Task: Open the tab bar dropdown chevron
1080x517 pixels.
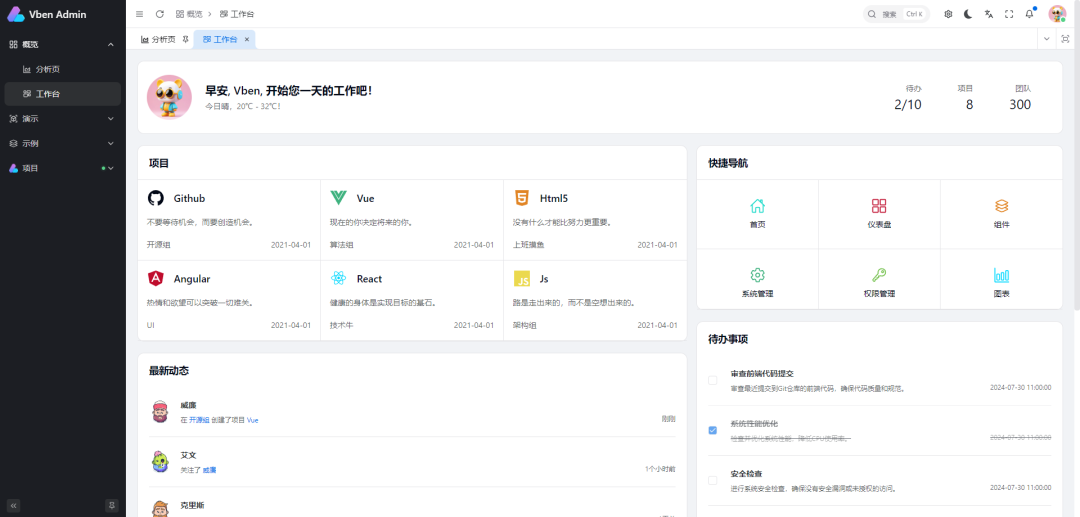Action: point(1046,39)
